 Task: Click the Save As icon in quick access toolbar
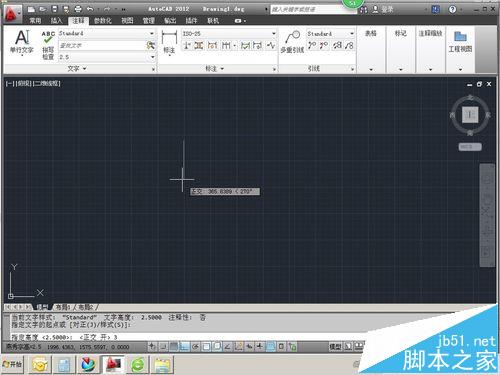pyautogui.click(x=66, y=9)
